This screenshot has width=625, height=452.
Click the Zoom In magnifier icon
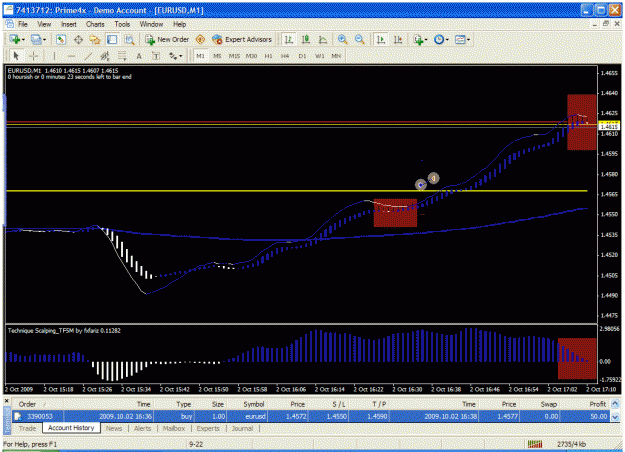342,39
